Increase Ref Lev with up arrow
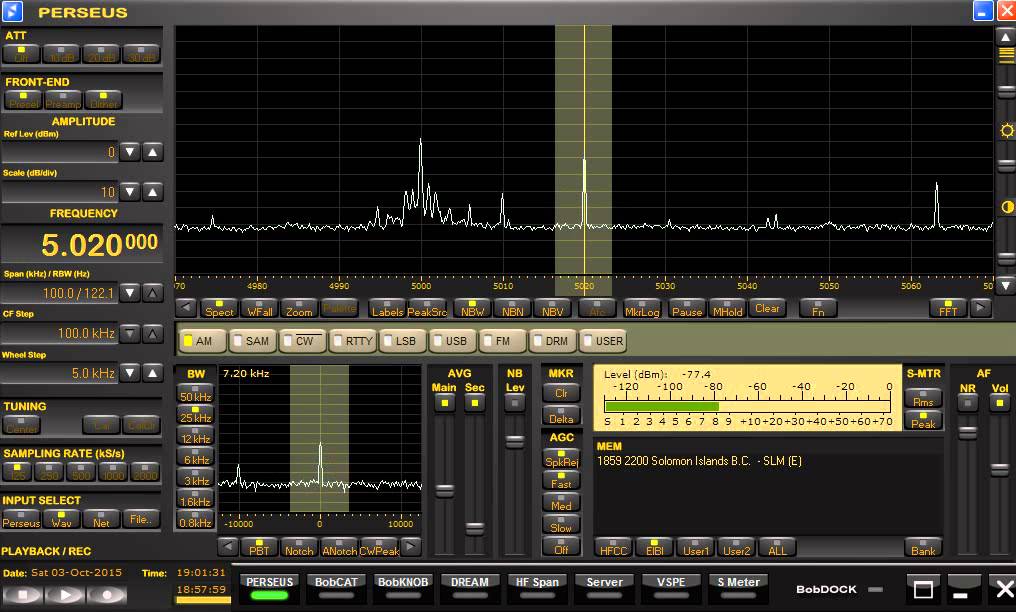Viewport: 1016px width, 612px height. click(152, 152)
